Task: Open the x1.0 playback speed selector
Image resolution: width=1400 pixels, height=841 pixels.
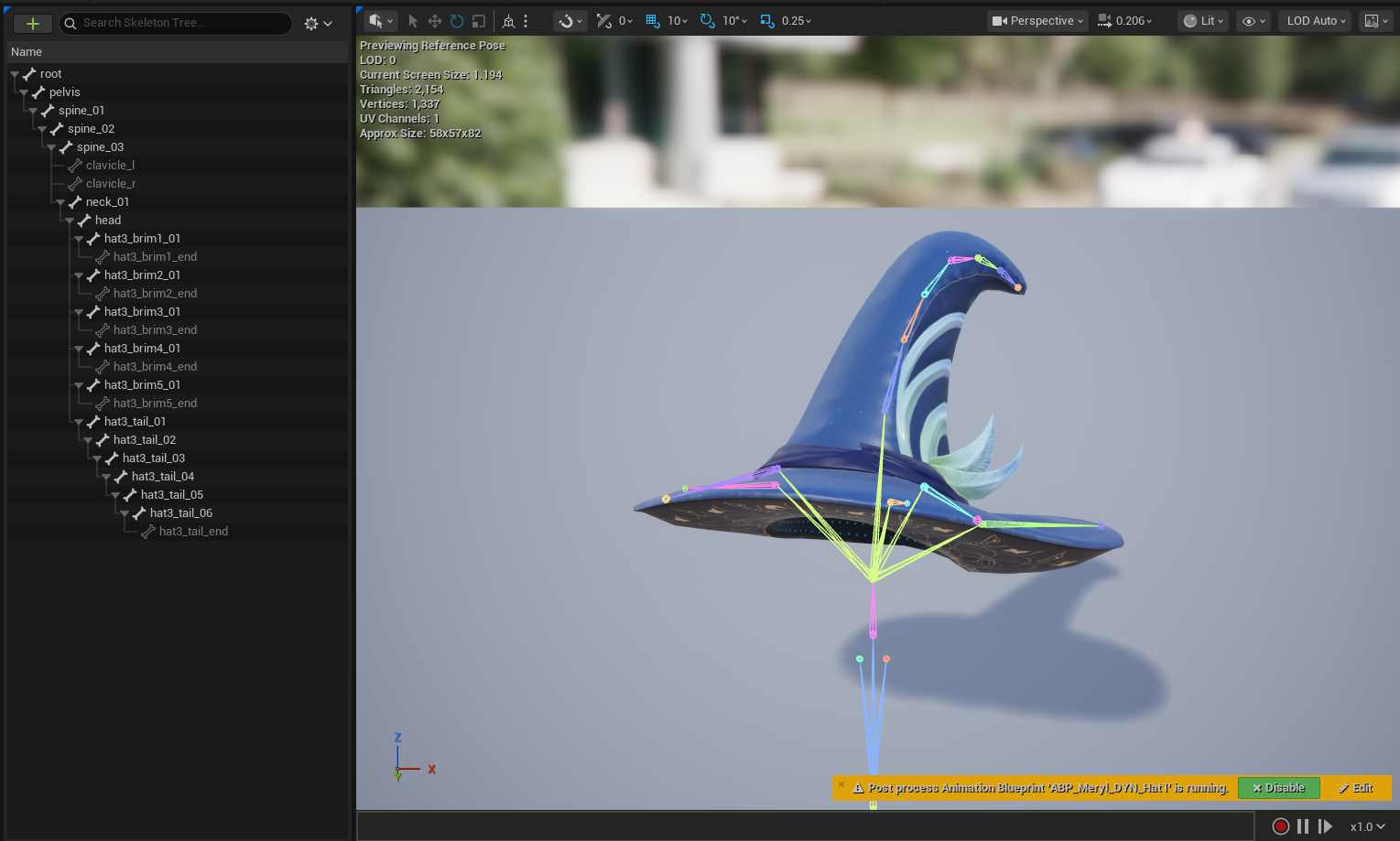Action: click(1367, 826)
